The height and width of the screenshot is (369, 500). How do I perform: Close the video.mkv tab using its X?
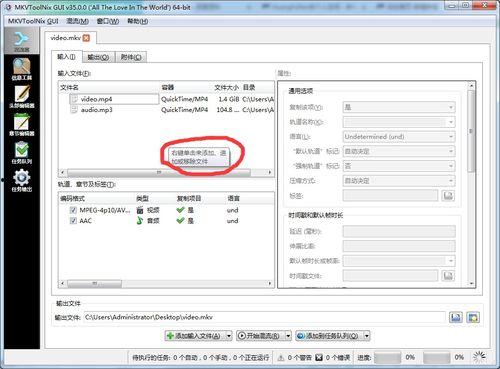(x=86, y=38)
